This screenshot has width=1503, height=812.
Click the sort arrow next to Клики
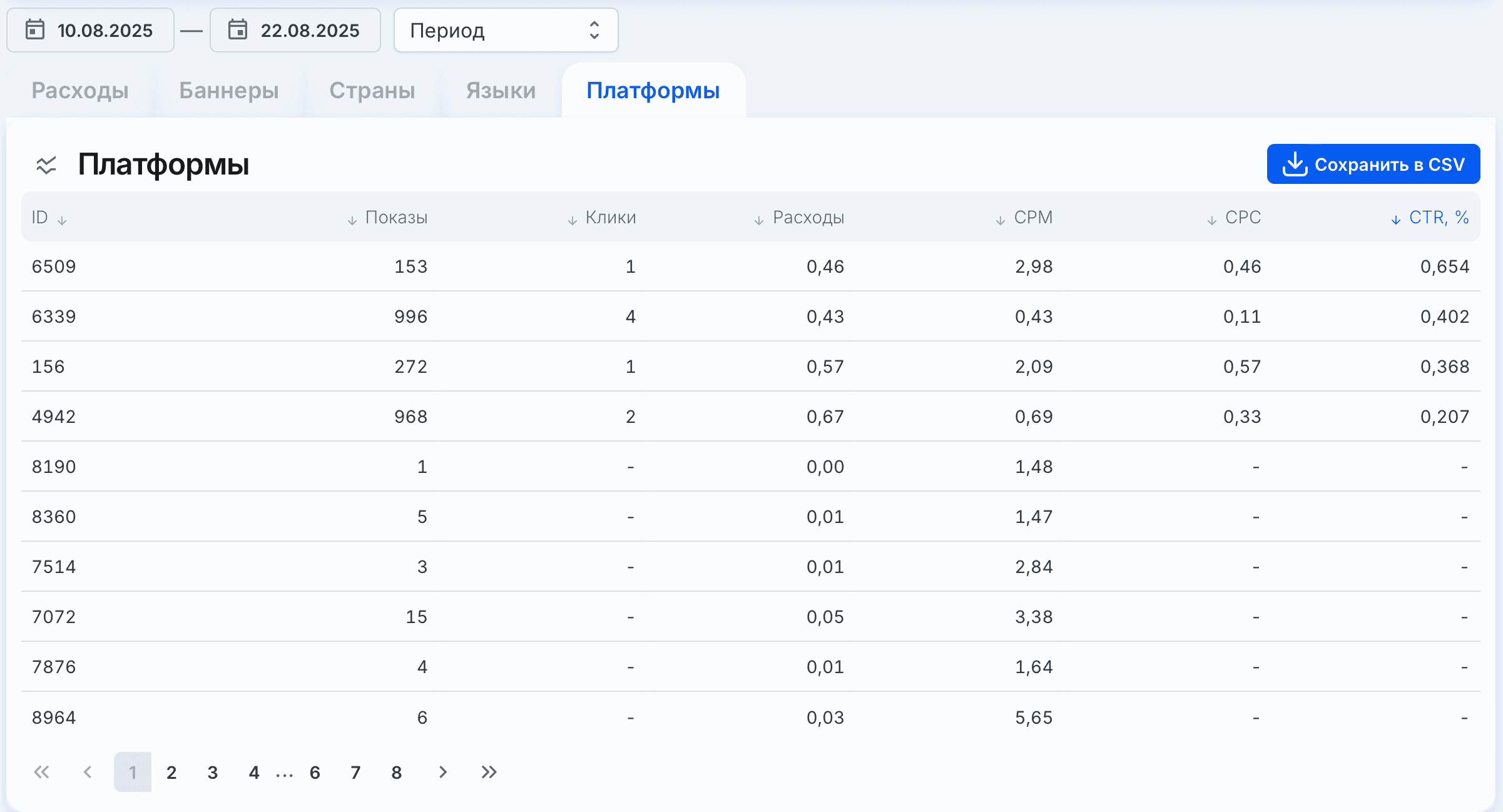coord(572,220)
